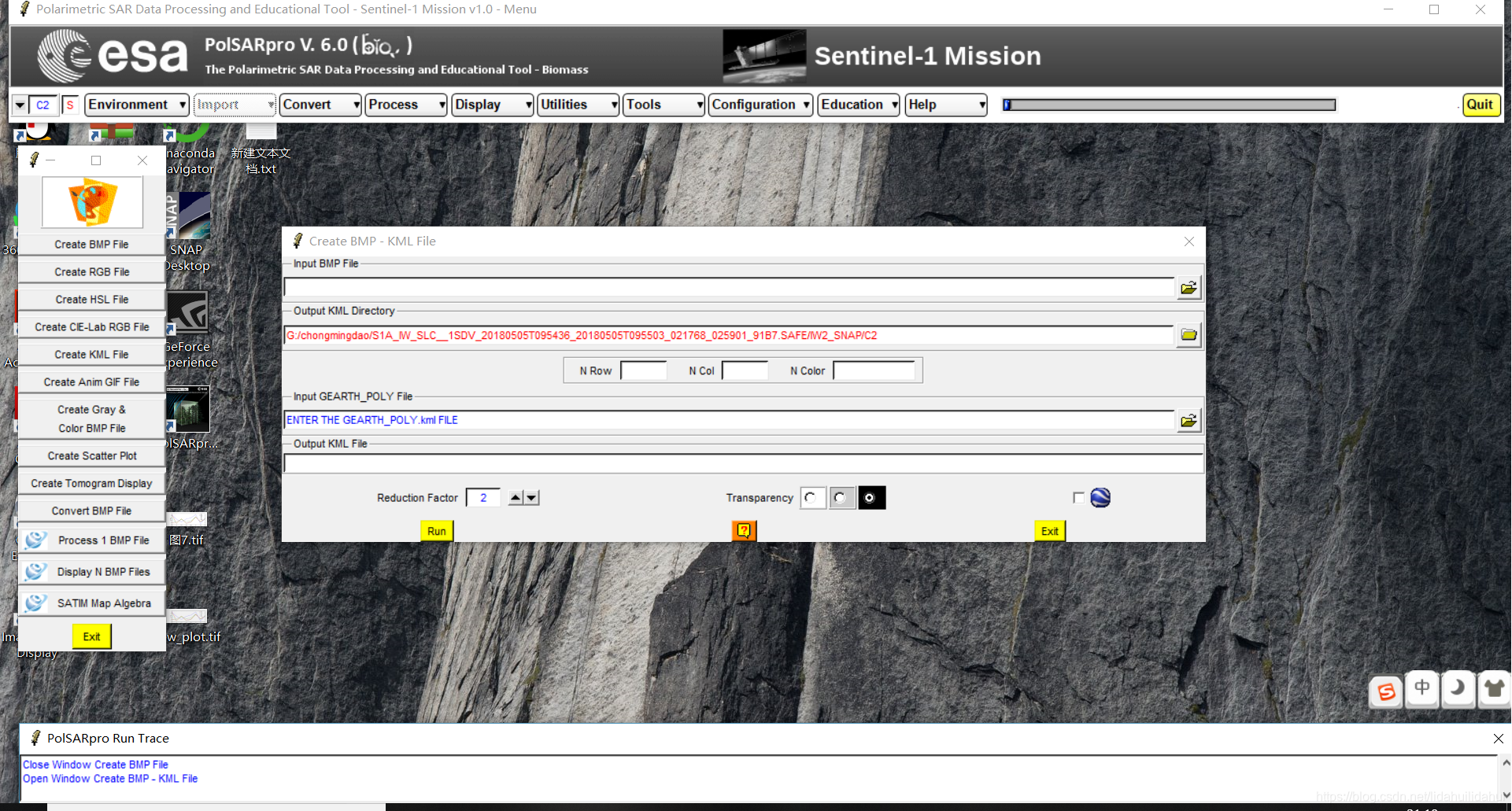Click the Process 1 BMP File icon
This screenshot has height=811, width=1512.
[x=35, y=540]
